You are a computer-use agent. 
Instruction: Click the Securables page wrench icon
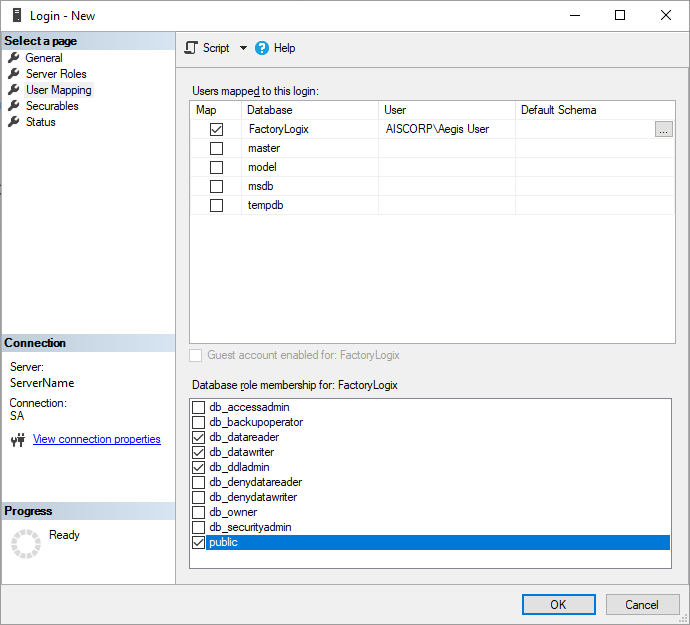(14, 106)
